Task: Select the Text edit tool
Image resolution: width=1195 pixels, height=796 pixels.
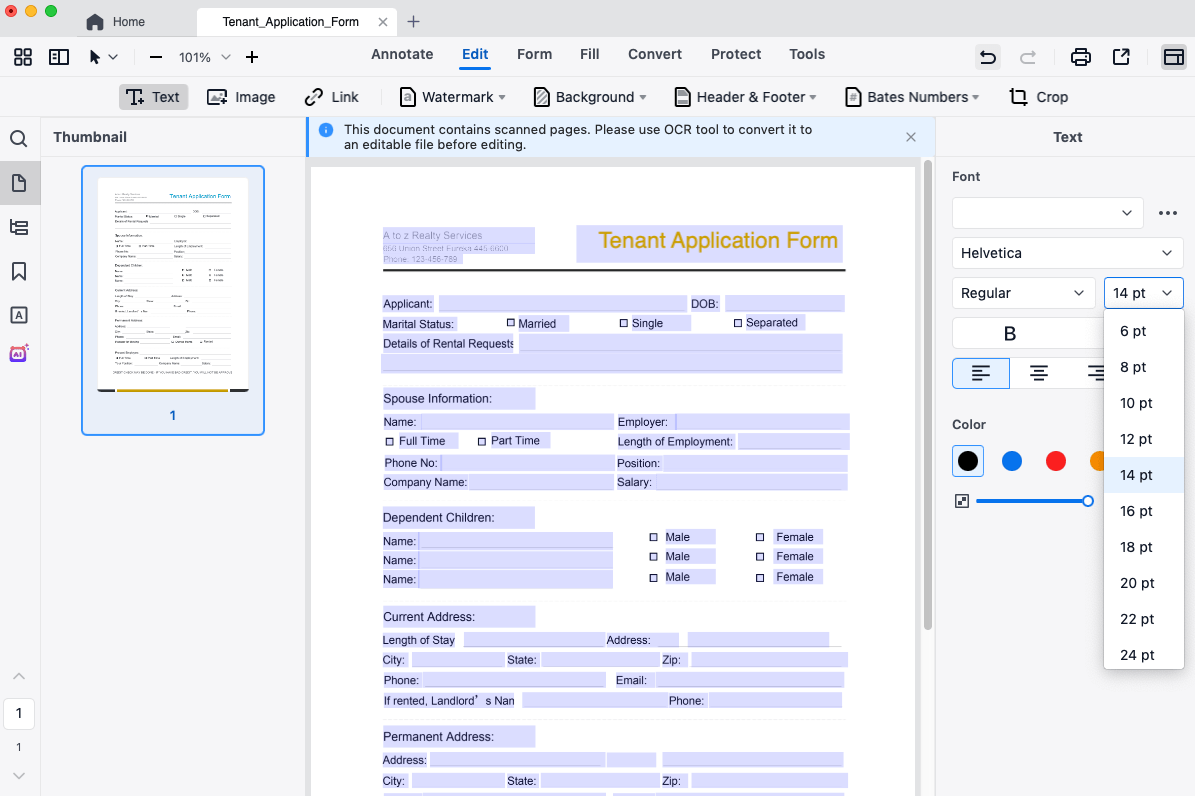Action: pyautogui.click(x=153, y=97)
